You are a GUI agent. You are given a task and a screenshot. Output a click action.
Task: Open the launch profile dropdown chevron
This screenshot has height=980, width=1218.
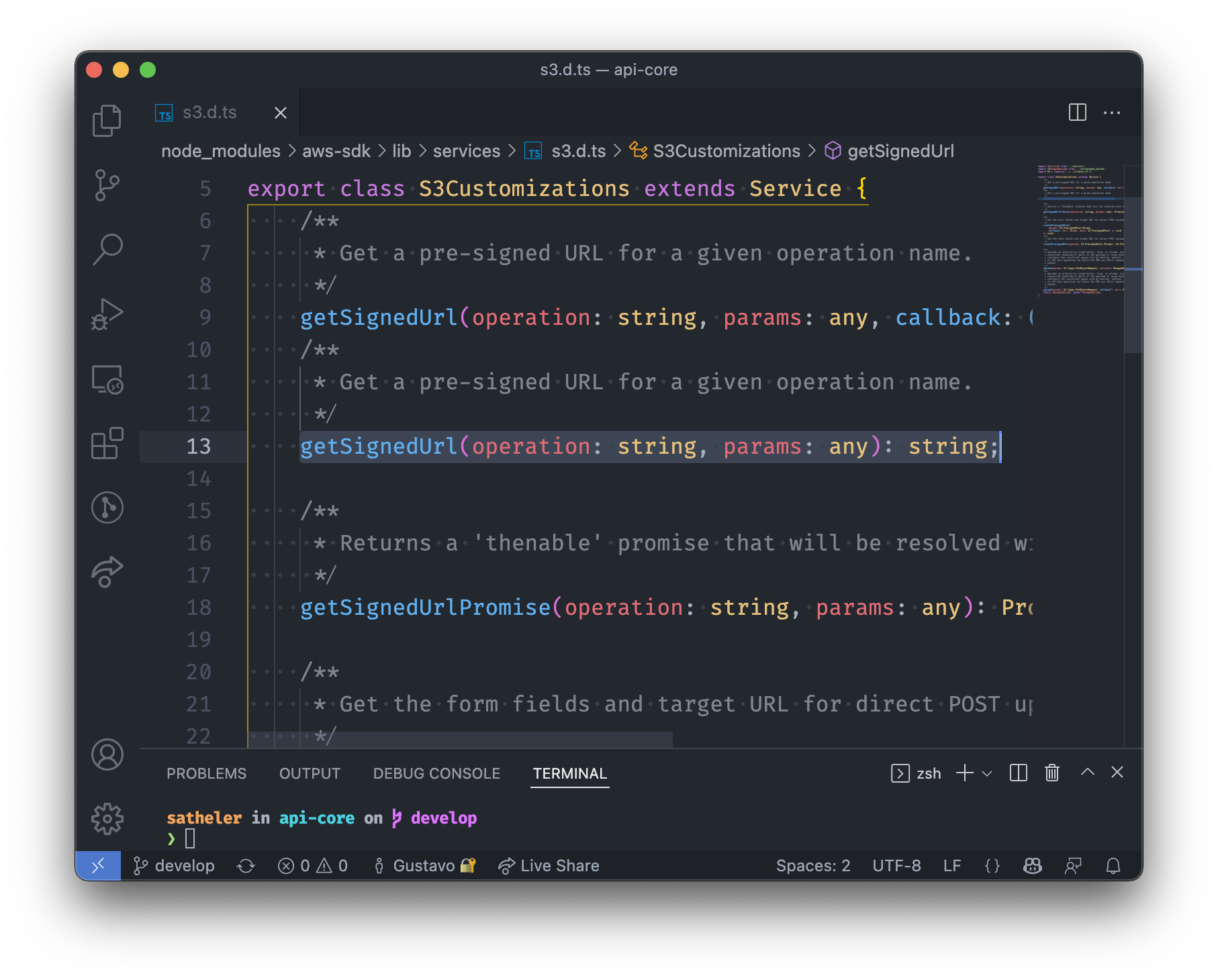click(x=987, y=773)
